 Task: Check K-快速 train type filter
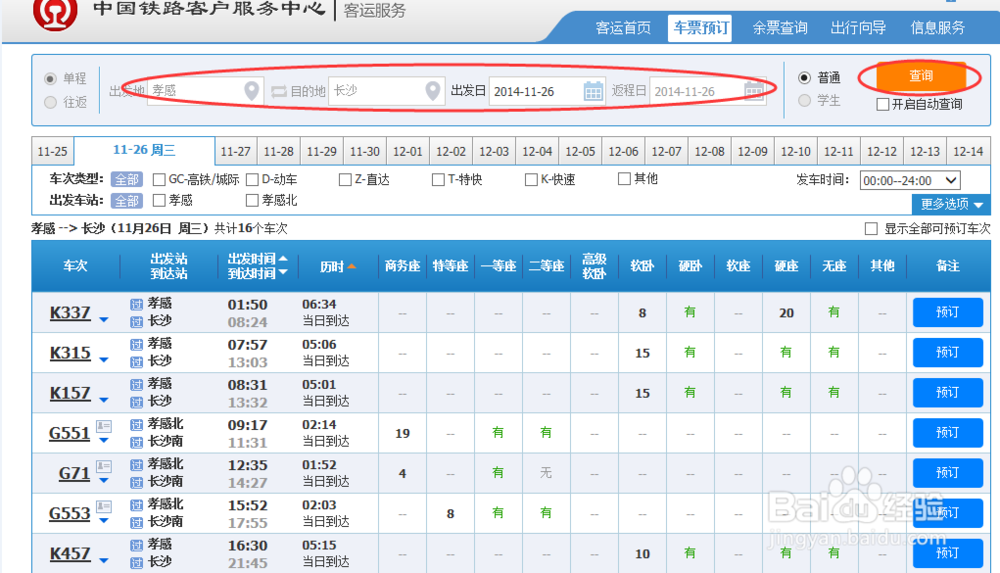pos(531,180)
